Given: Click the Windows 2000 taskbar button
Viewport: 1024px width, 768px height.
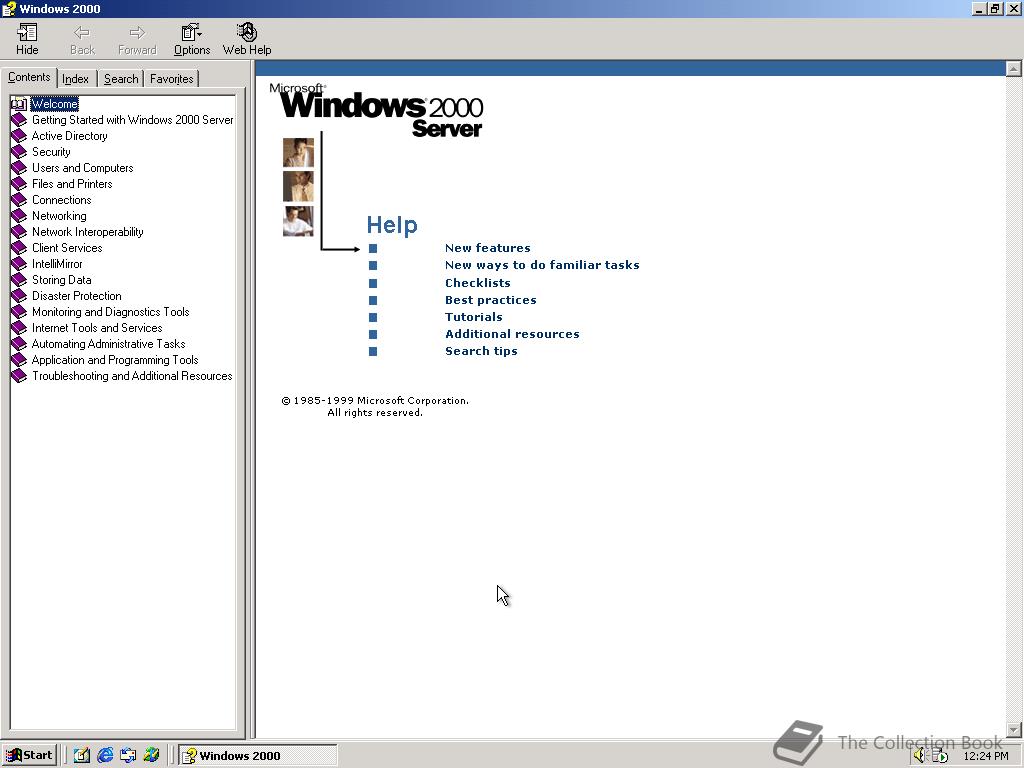Looking at the screenshot, I should (x=258, y=756).
